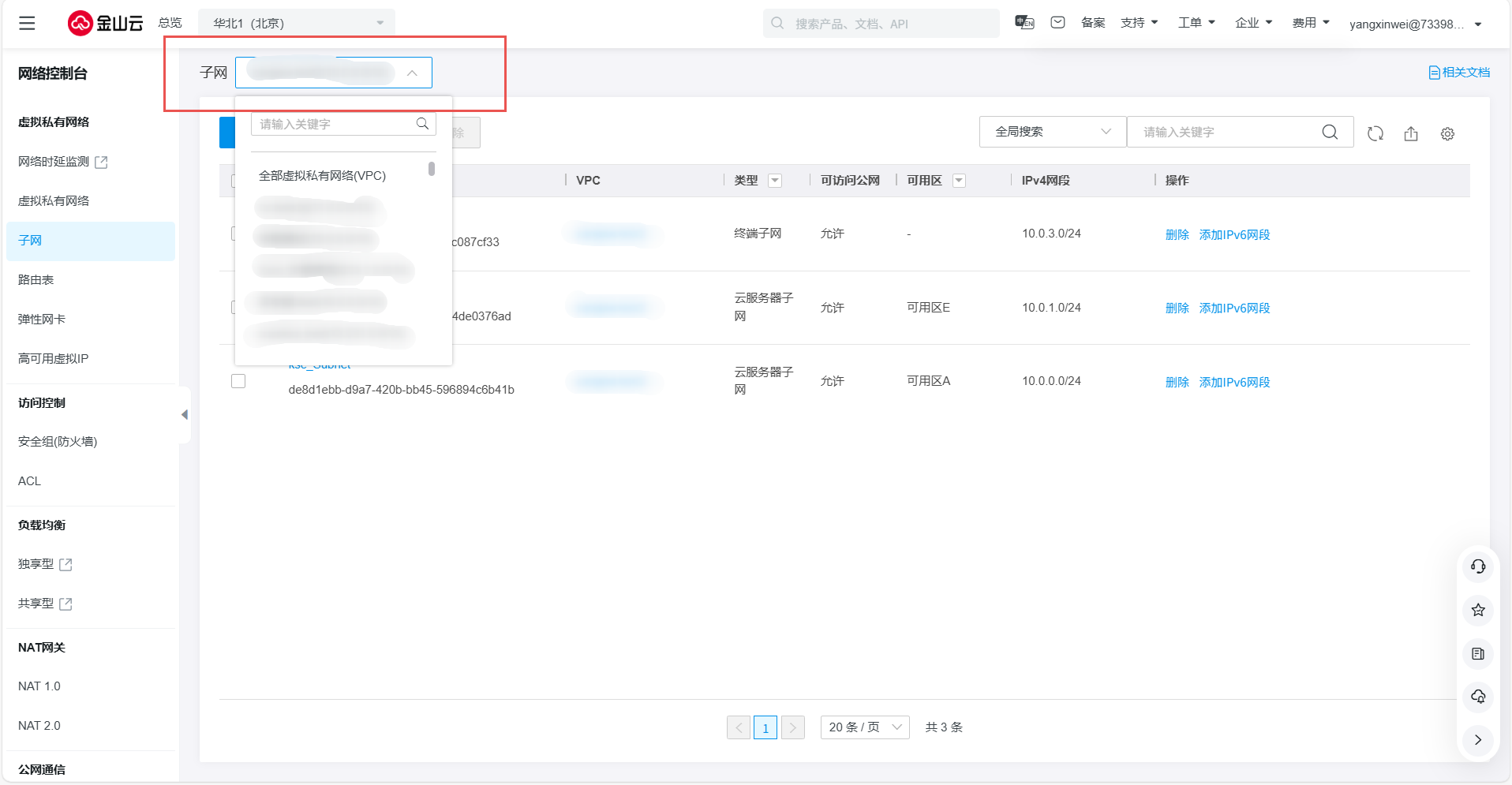Image resolution: width=1512 pixels, height=785 pixels.
Task: Open 安全组(防火墙) in sidebar
Action: point(58,442)
